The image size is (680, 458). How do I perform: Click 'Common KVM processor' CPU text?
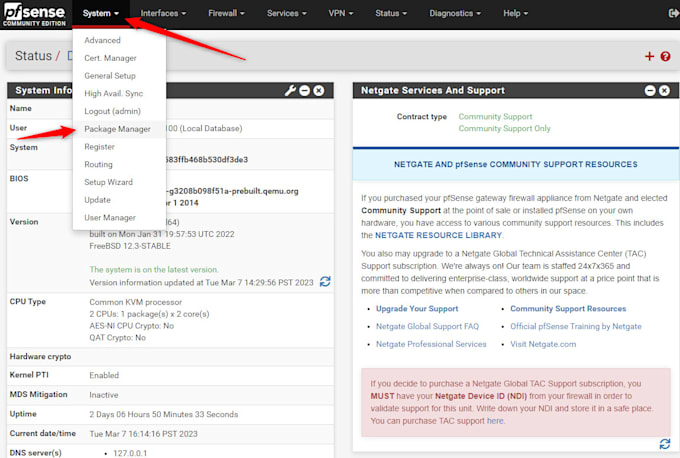click(136, 302)
